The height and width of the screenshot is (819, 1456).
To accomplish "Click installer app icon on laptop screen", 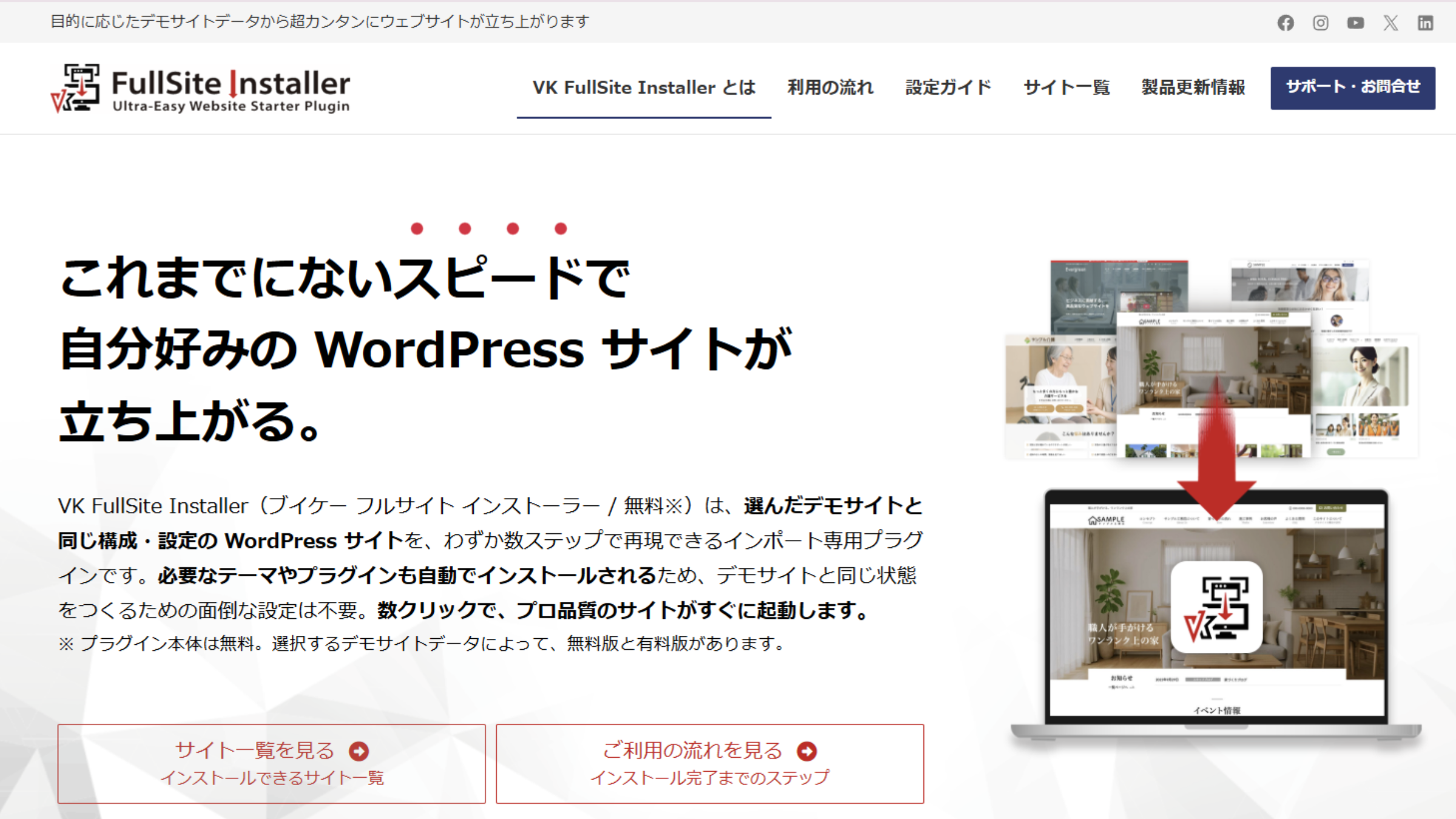I will [1216, 607].
